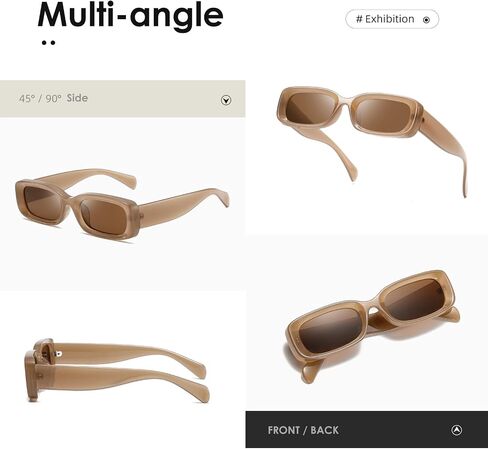Click the FRONT / BACK label text

(303, 430)
